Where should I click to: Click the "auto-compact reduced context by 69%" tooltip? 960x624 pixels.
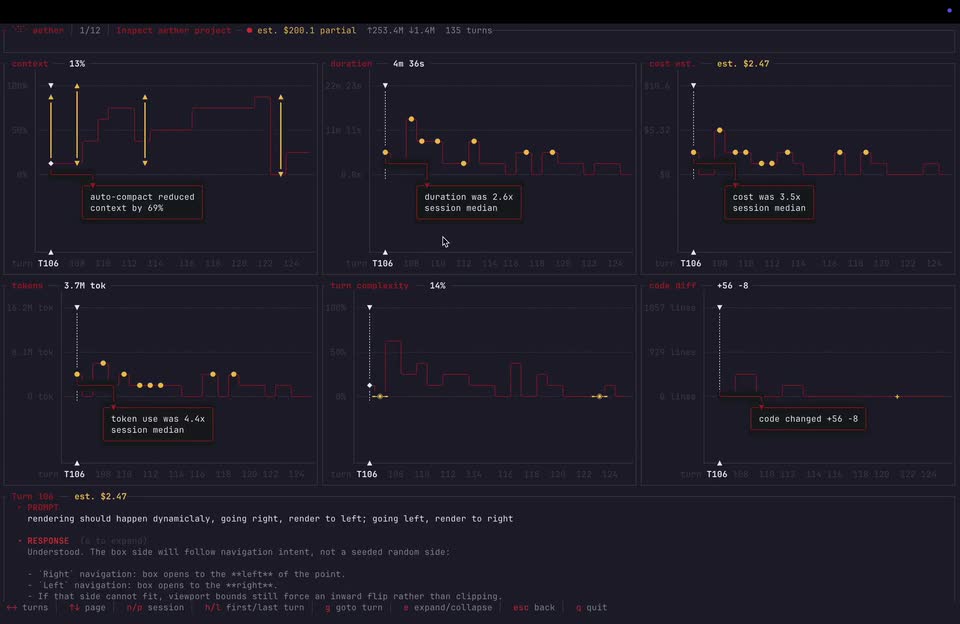click(143, 202)
